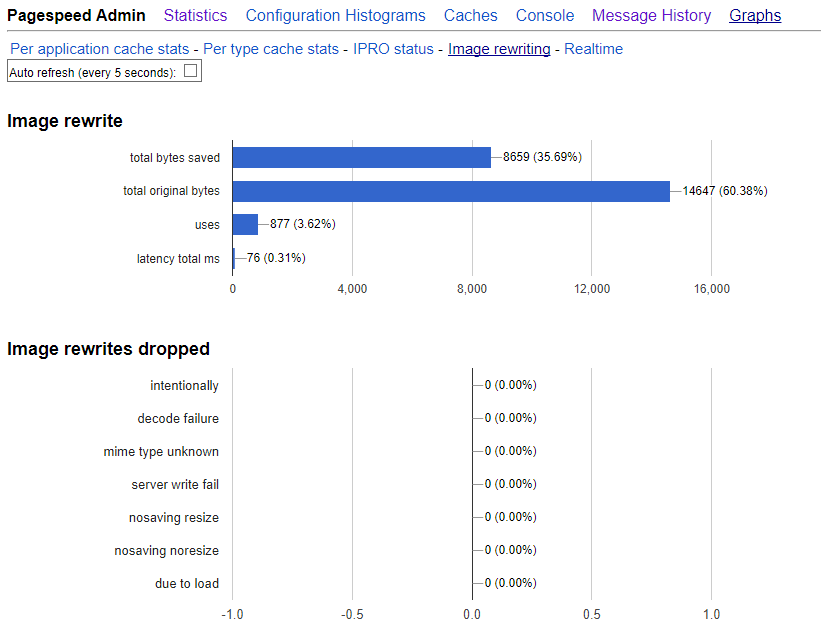The image size is (821, 636).
Task: Click the 8659 (35.69%) value label
Action: (542, 157)
